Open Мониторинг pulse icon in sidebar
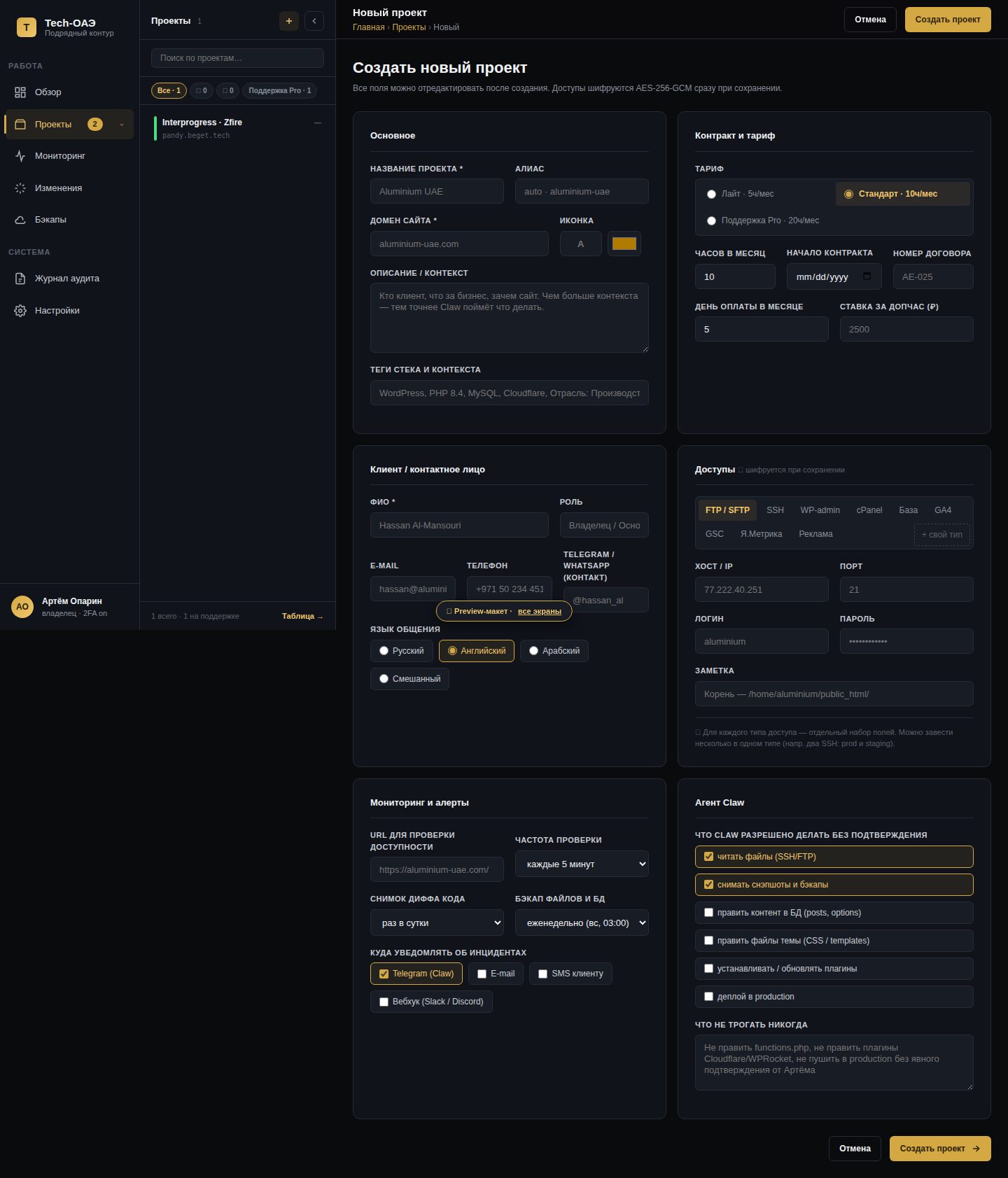Image resolution: width=1008 pixels, height=1178 pixels. click(20, 156)
